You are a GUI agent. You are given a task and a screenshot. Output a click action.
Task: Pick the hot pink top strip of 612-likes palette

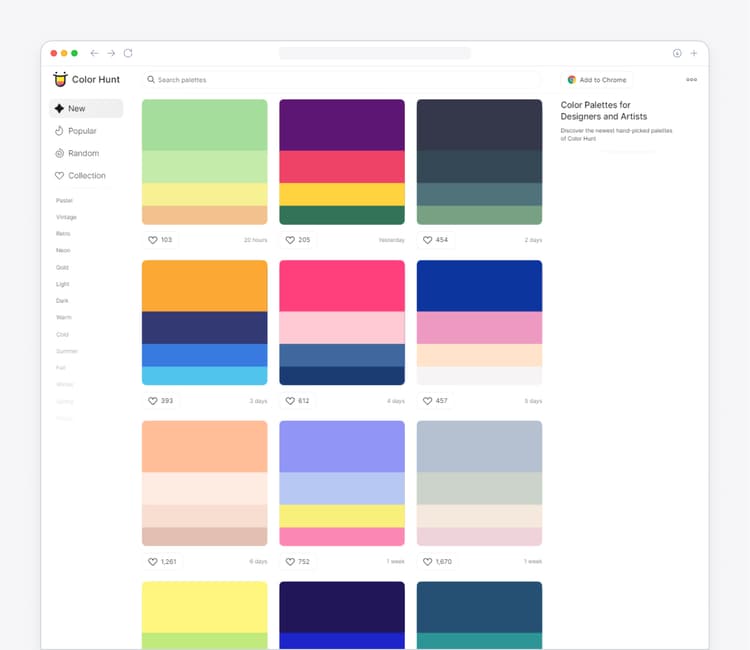342,286
